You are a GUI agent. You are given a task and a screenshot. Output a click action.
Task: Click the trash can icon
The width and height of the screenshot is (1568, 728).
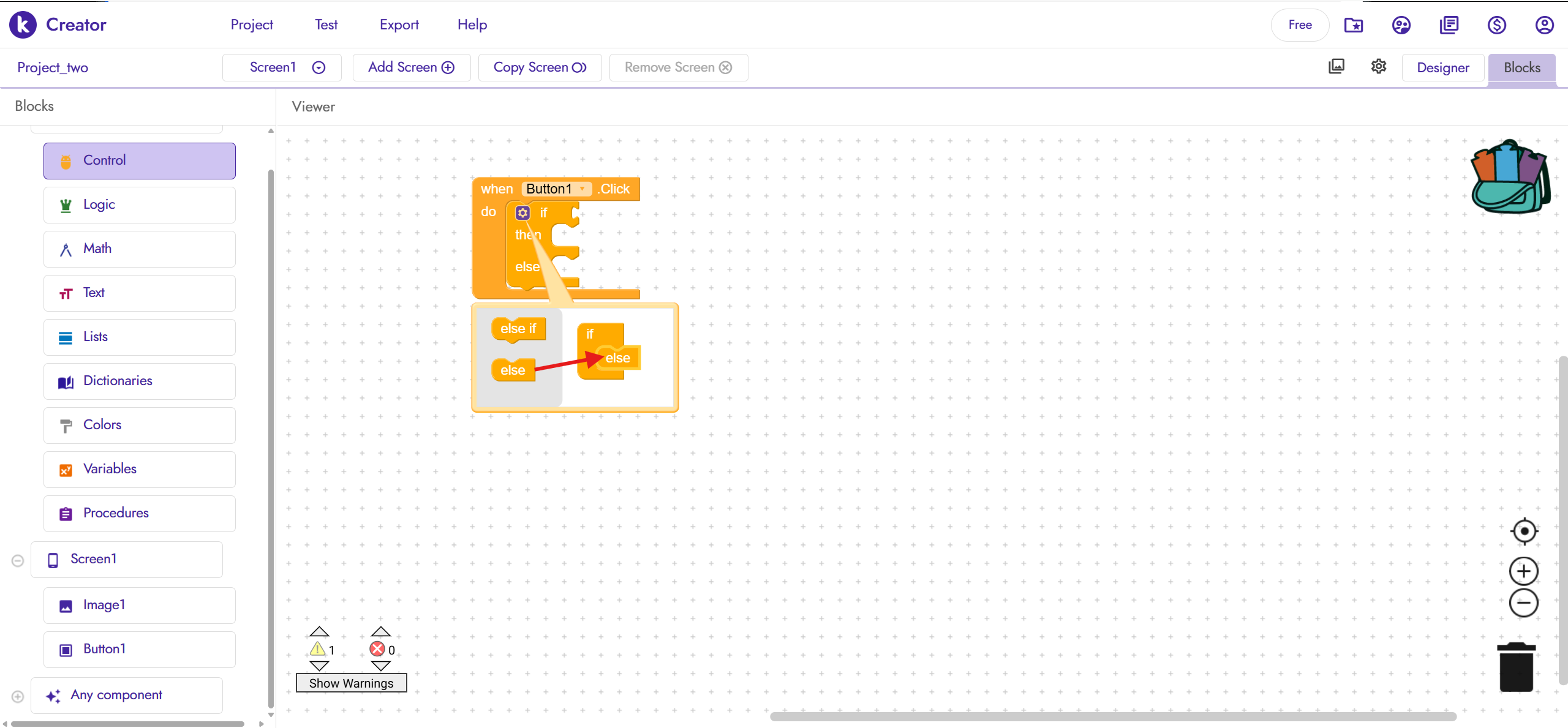click(x=1516, y=667)
